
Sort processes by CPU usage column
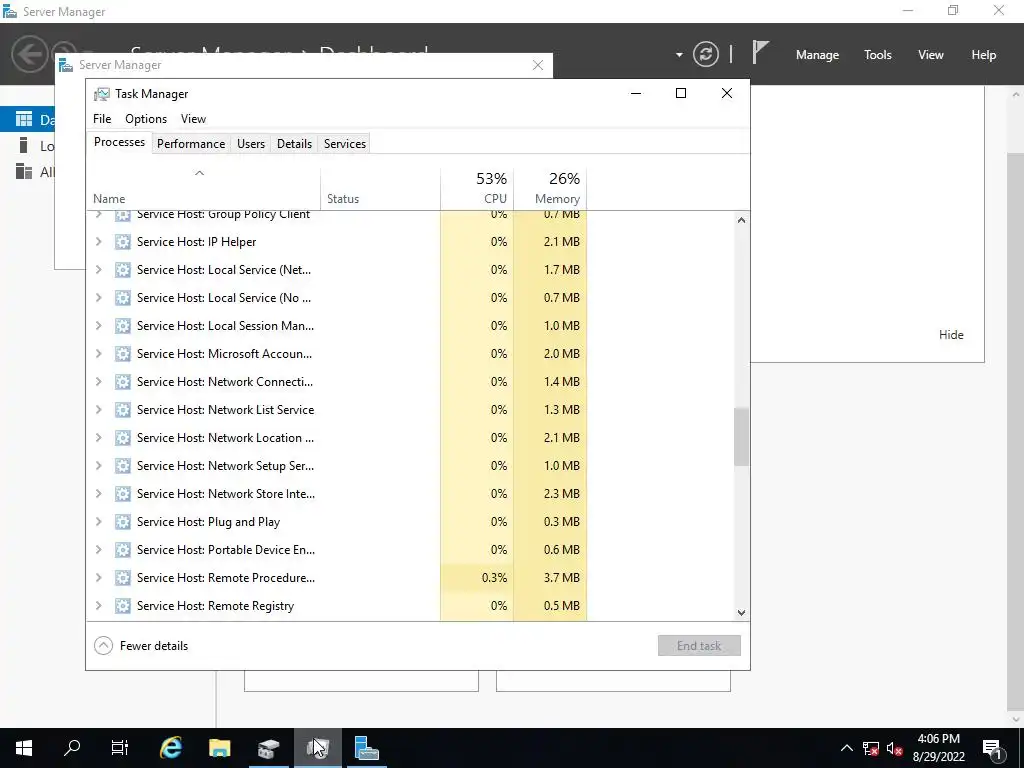tap(477, 189)
